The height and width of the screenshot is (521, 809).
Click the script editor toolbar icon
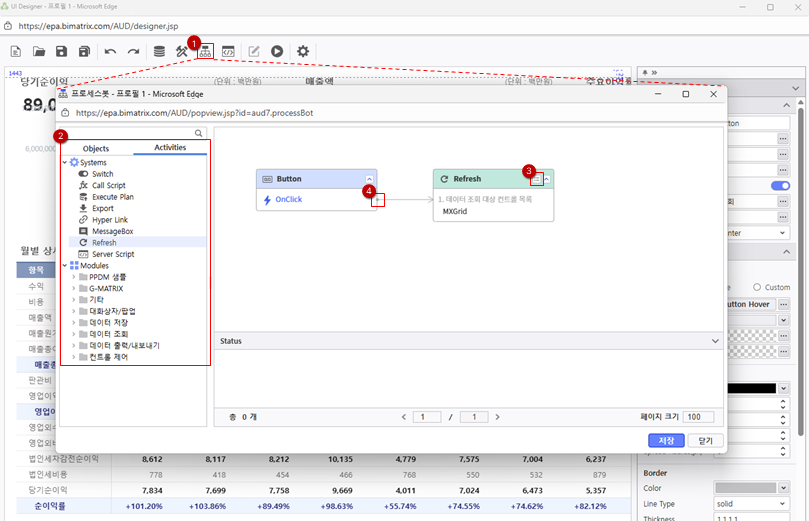(229, 51)
